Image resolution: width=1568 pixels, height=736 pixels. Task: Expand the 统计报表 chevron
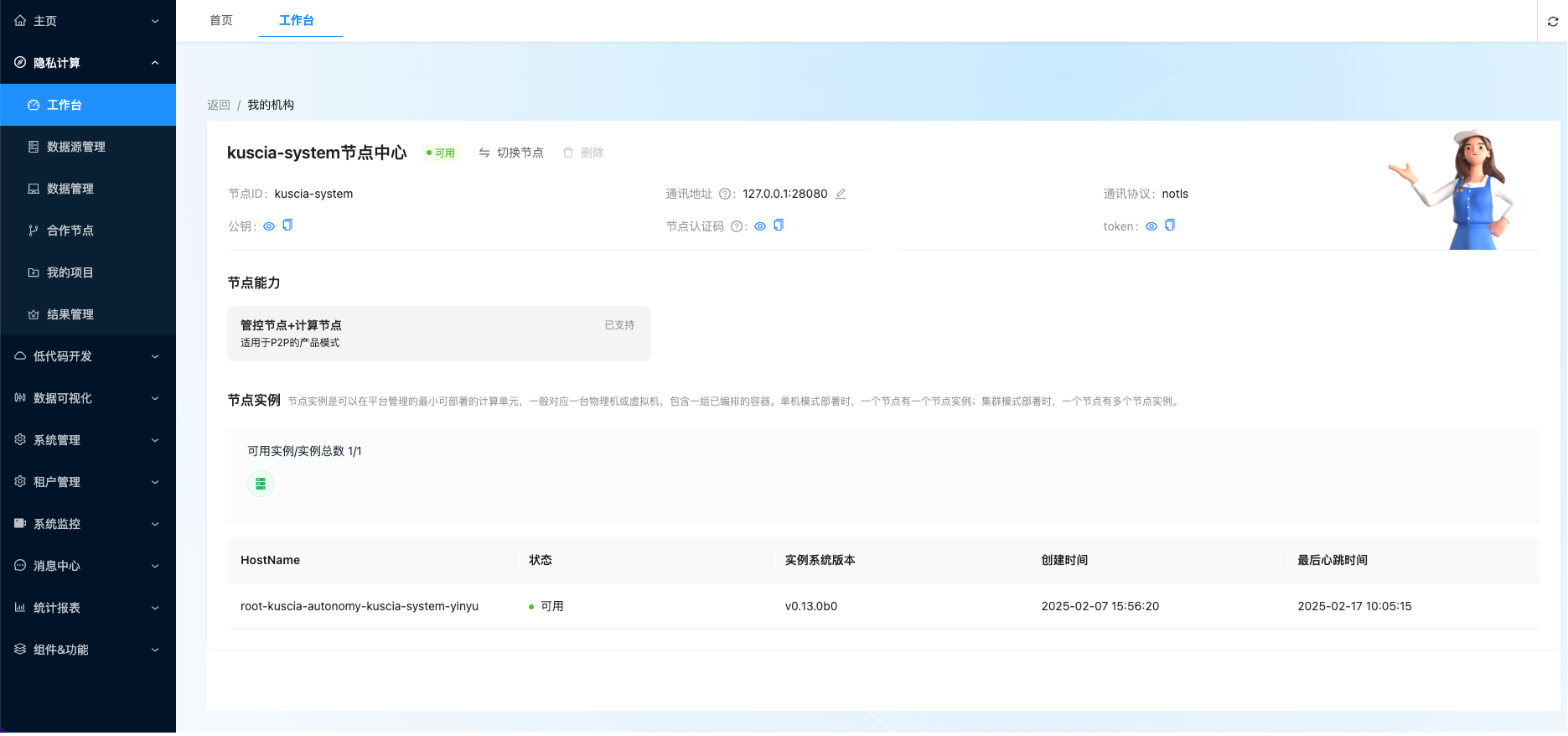[x=155, y=608]
